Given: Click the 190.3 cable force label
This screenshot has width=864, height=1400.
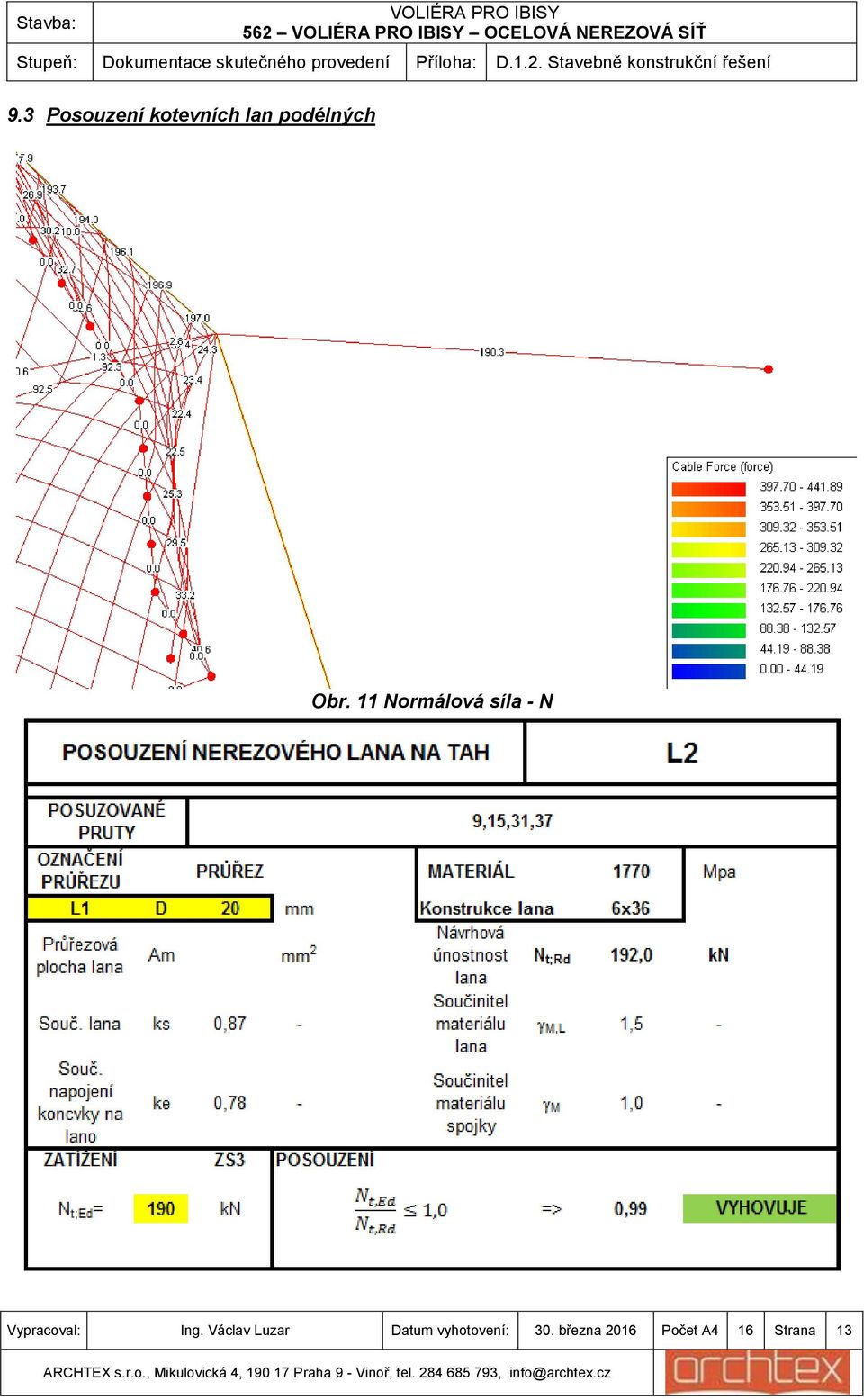Looking at the screenshot, I should click(491, 352).
